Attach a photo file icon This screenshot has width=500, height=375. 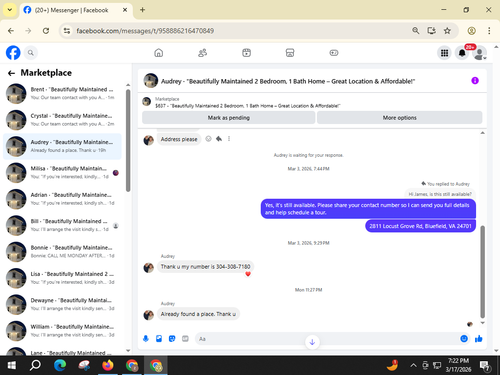click(159, 339)
